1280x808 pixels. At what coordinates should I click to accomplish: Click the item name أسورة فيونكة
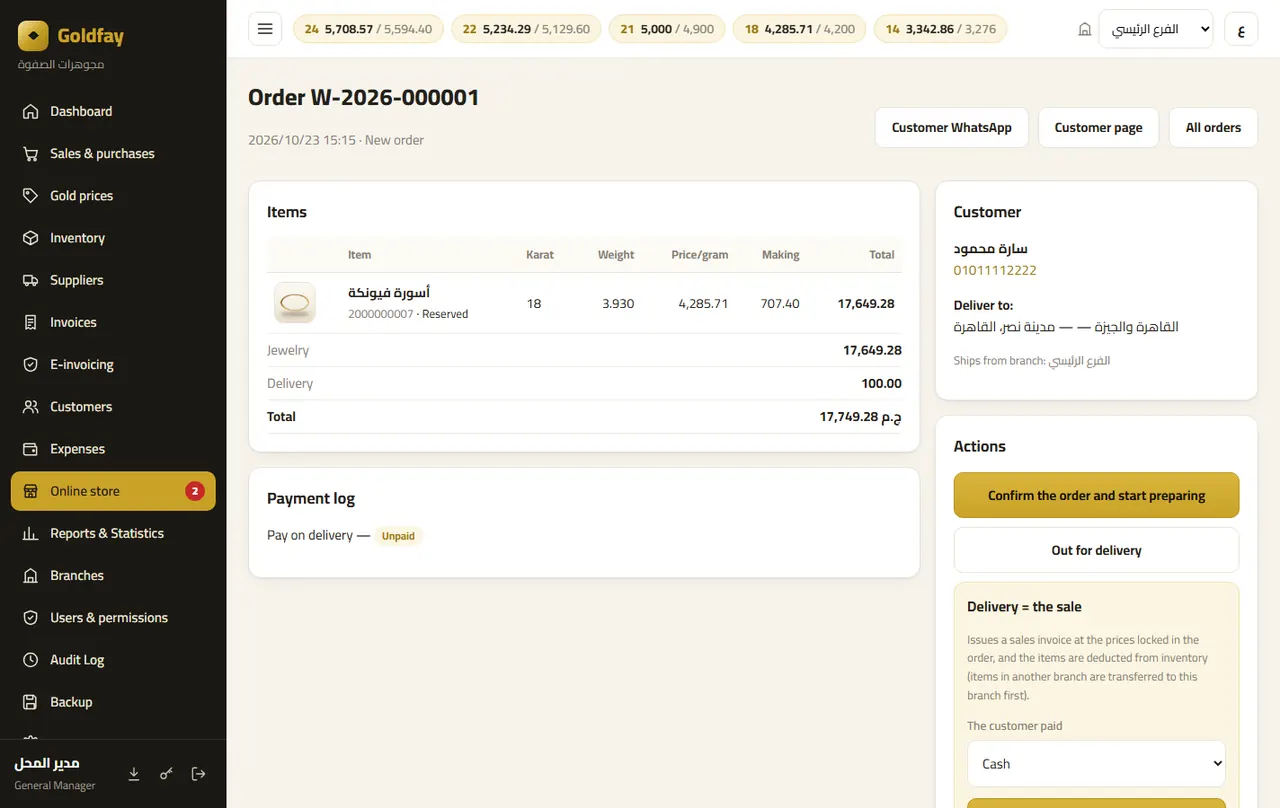point(389,293)
